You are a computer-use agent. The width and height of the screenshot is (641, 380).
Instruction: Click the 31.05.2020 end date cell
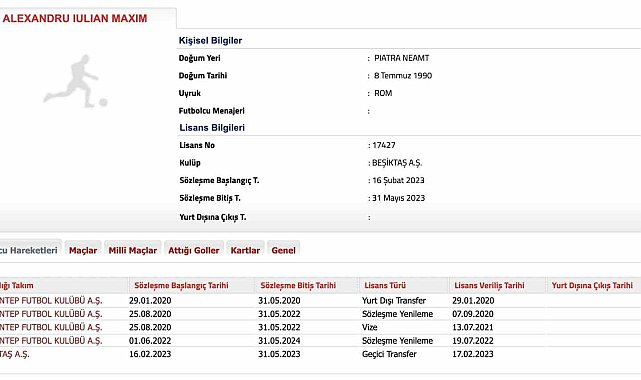pos(279,301)
